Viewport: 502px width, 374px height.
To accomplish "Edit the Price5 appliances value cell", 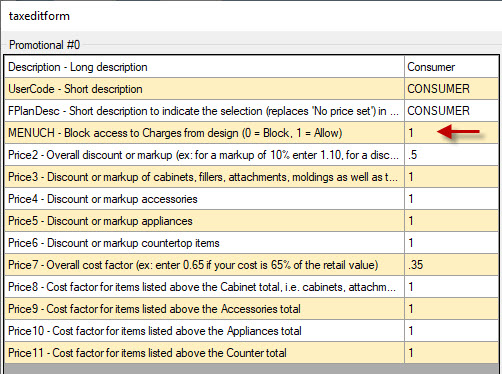I will pos(451,221).
